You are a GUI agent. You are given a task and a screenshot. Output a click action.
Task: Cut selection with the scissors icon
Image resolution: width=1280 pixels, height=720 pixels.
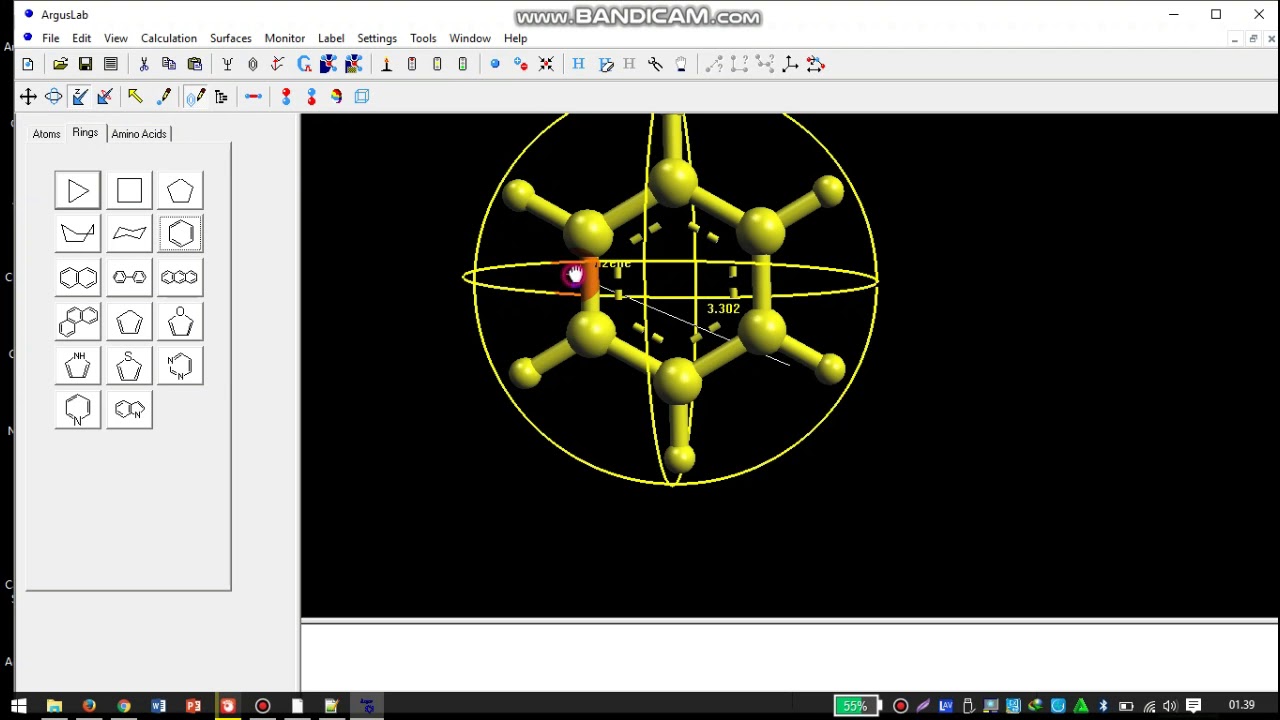[x=144, y=64]
